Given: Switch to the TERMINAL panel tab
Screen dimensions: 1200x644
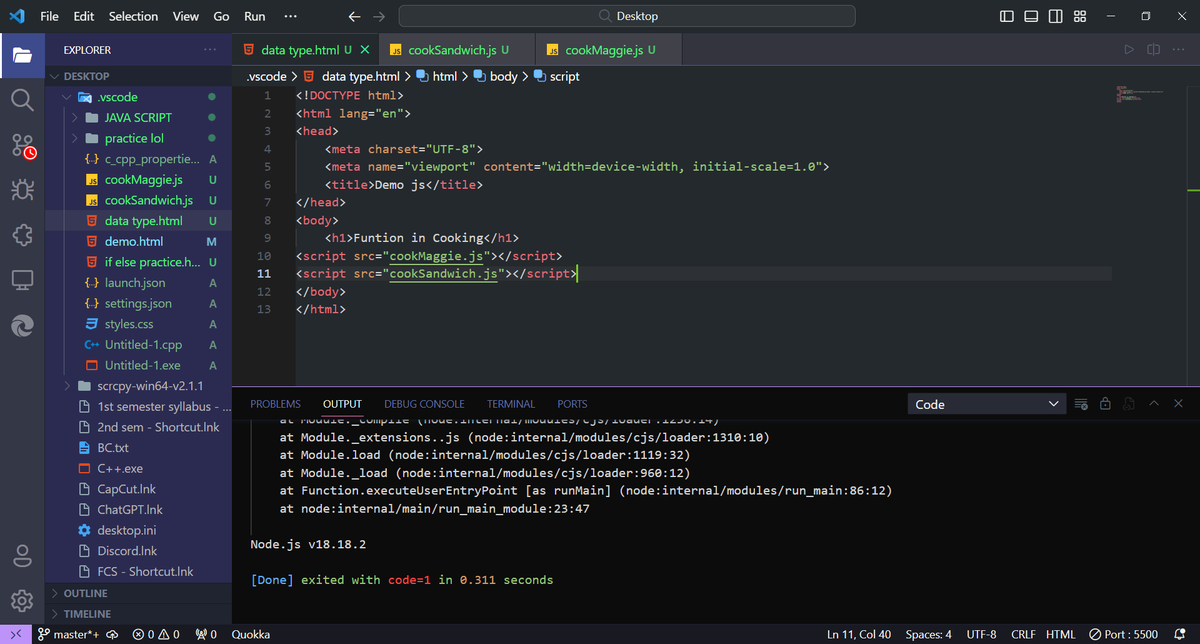Looking at the screenshot, I should (x=511, y=404).
